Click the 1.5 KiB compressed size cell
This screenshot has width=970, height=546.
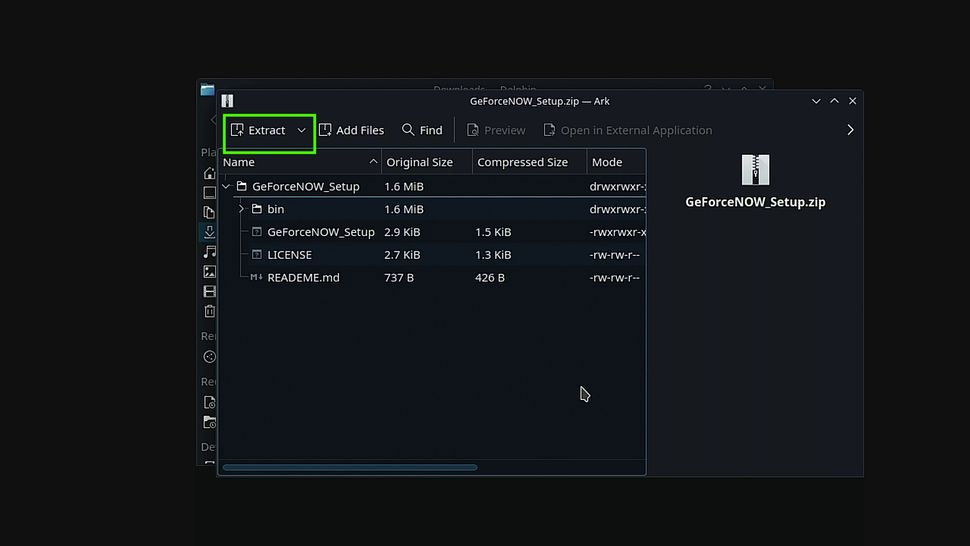[493, 232]
